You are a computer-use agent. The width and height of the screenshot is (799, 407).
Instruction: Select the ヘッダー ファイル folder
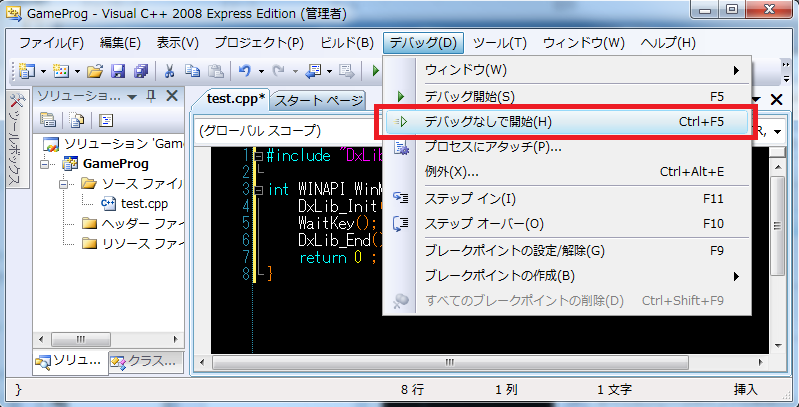pos(133,224)
